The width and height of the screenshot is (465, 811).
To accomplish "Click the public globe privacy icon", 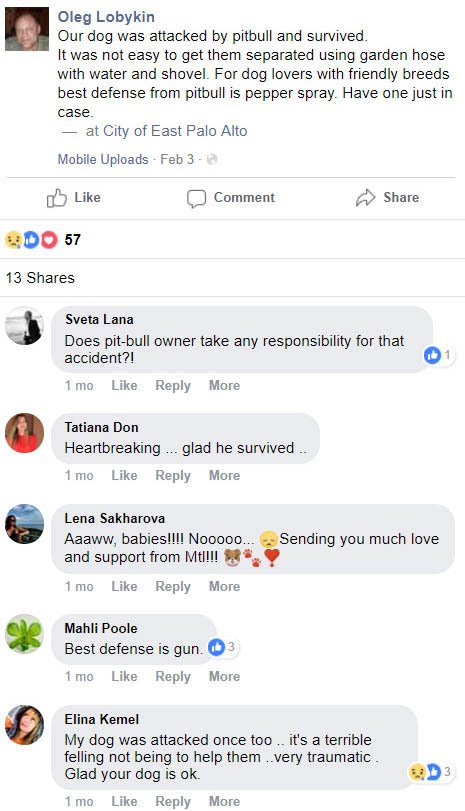I will 212,160.
